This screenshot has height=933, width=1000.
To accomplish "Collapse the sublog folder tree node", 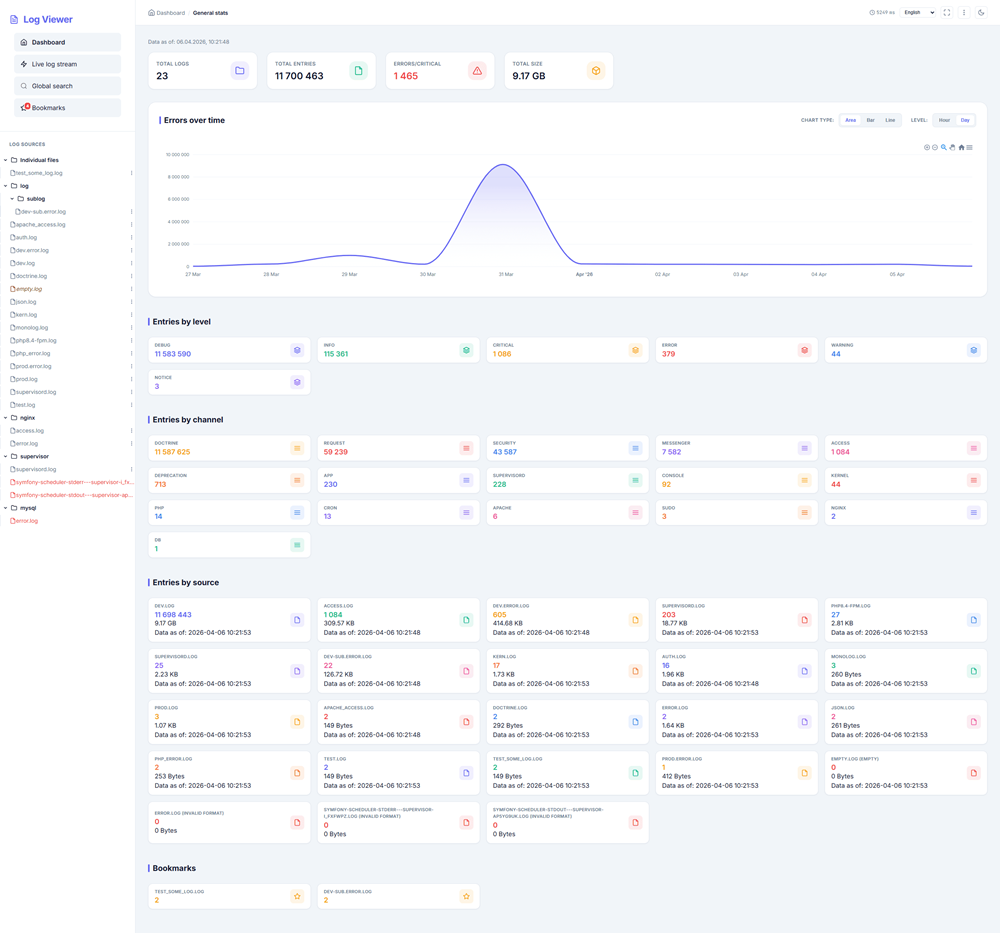I will click(12, 199).
